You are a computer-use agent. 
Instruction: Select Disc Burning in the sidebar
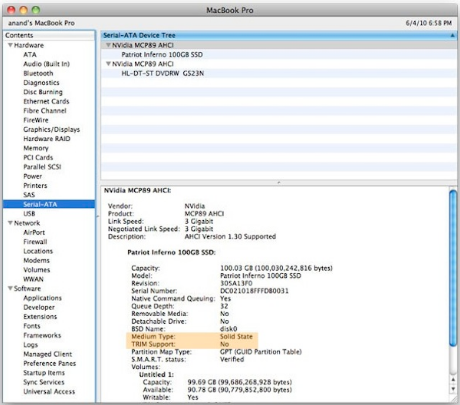point(43,92)
